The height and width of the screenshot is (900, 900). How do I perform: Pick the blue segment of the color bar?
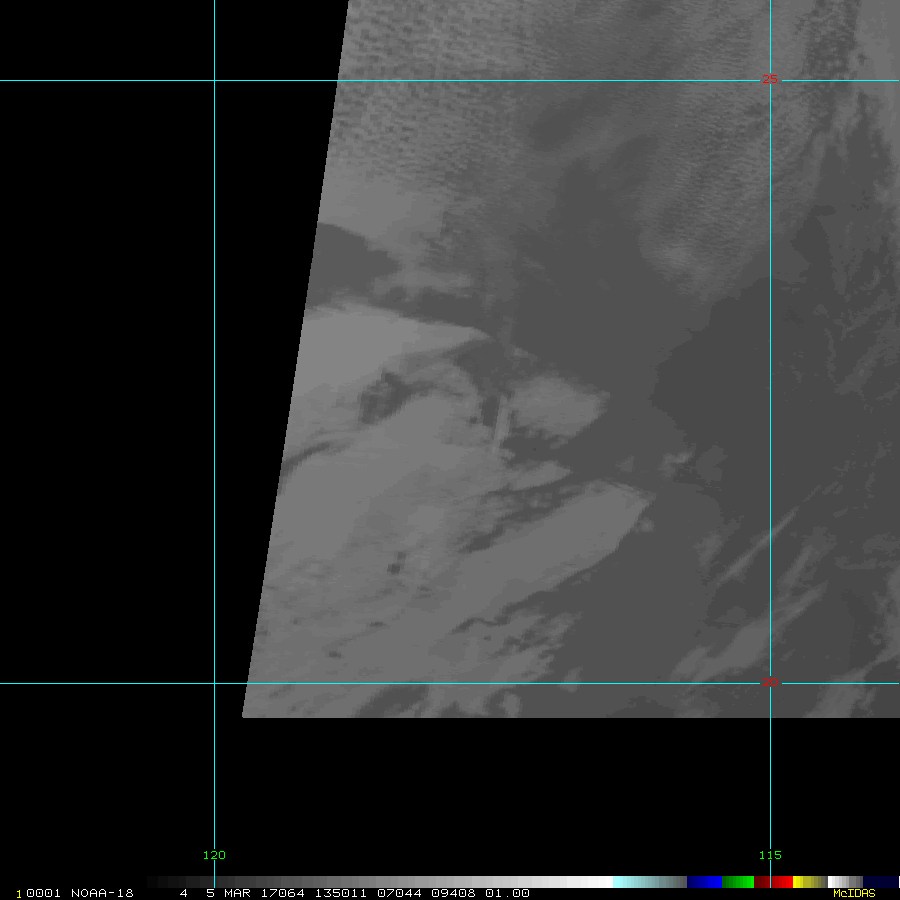pos(704,882)
